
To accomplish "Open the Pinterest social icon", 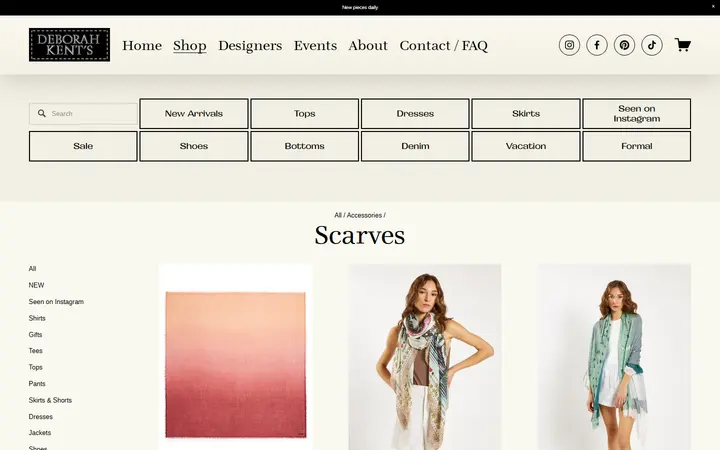I will click(624, 45).
